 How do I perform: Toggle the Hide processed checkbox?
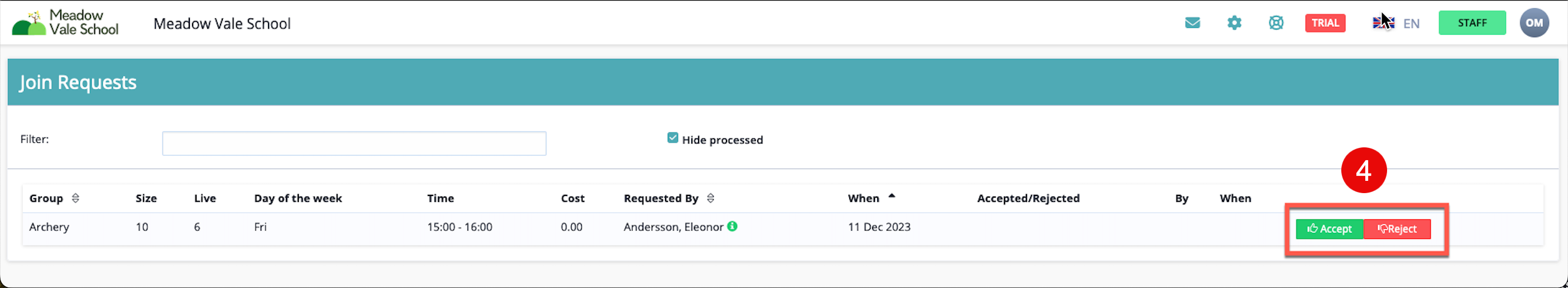coord(672,138)
